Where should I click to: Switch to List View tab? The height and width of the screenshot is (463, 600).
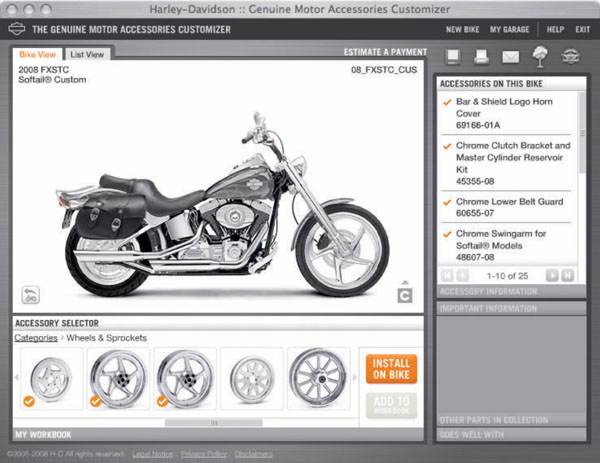click(87, 54)
